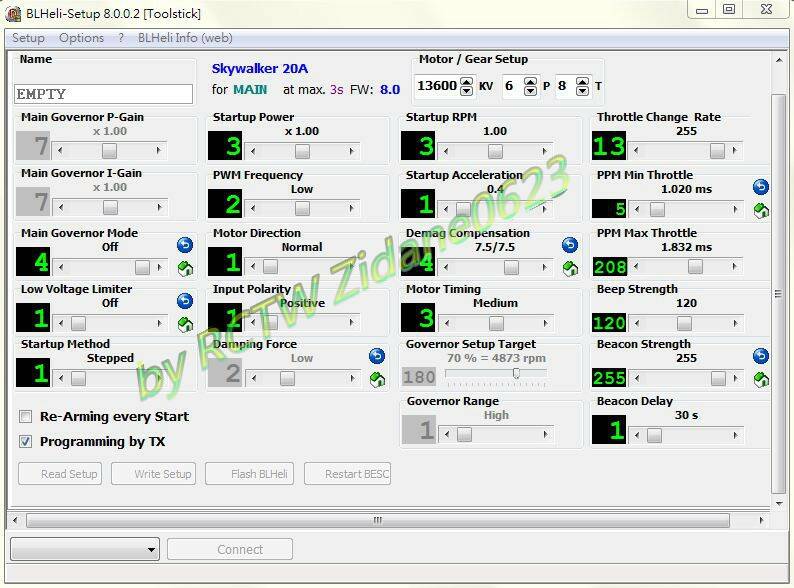Click right arrow of Motor Direction slider
This screenshot has width=794, height=588.
pos(351,266)
